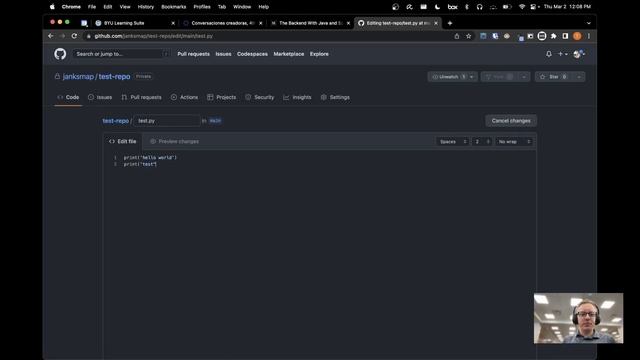Open the Chrome profile avatar
Viewport: 640px width, 360px height.
tap(577, 36)
